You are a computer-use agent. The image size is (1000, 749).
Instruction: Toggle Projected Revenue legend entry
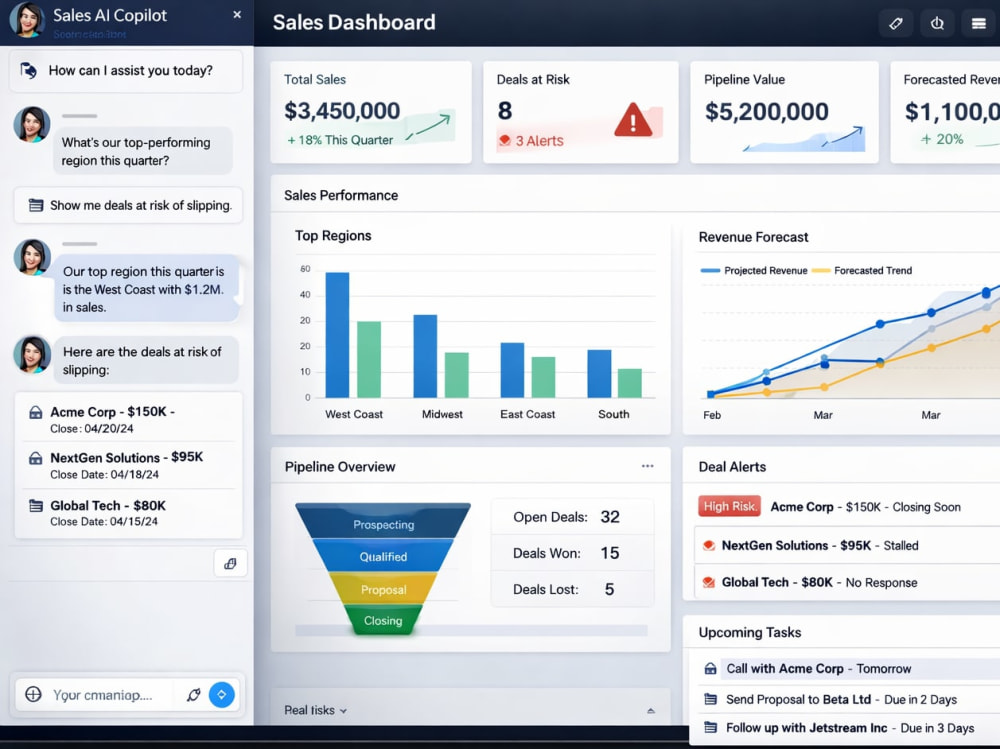754,271
